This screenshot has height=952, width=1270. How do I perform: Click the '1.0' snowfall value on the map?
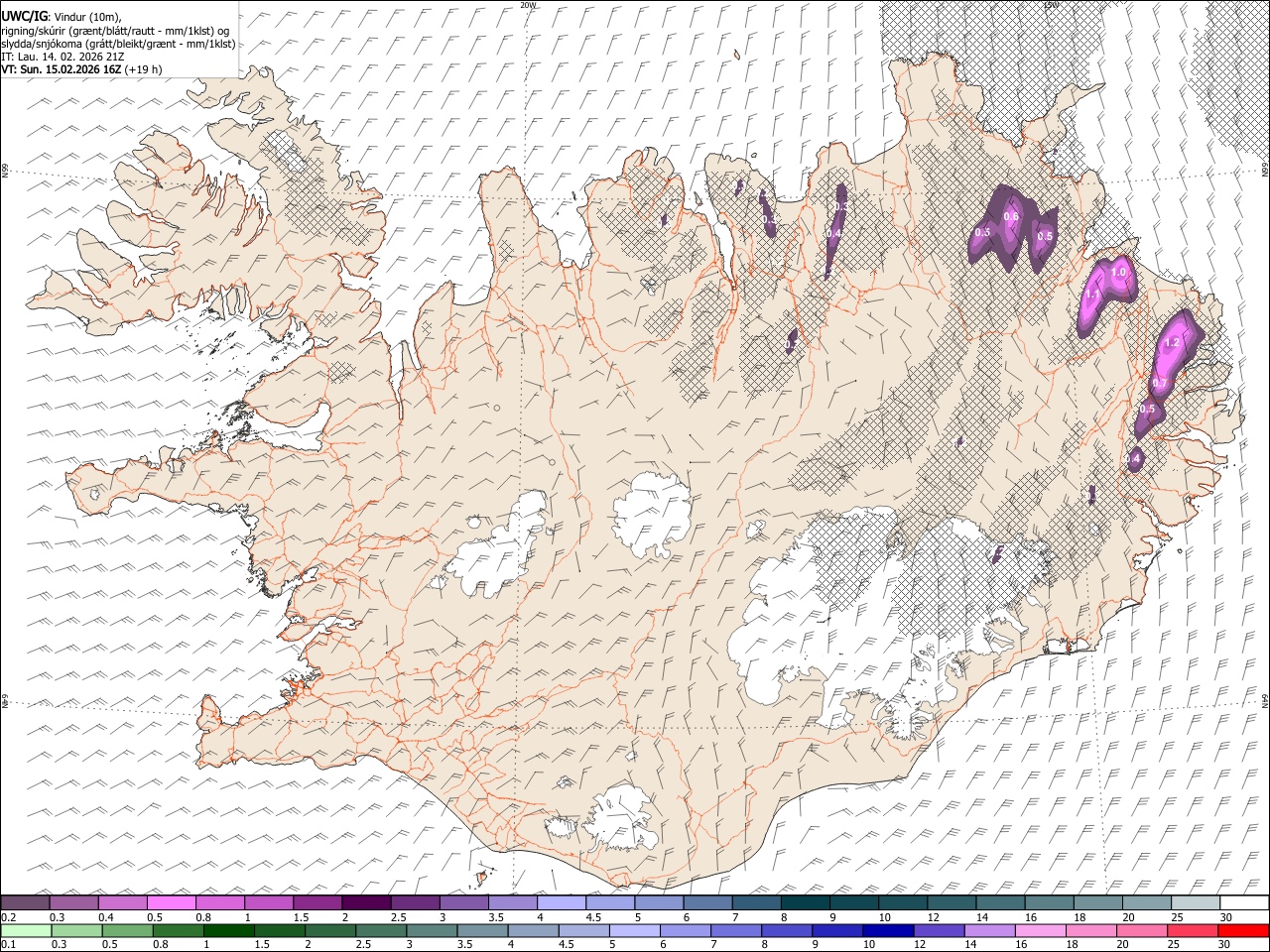(x=1119, y=272)
